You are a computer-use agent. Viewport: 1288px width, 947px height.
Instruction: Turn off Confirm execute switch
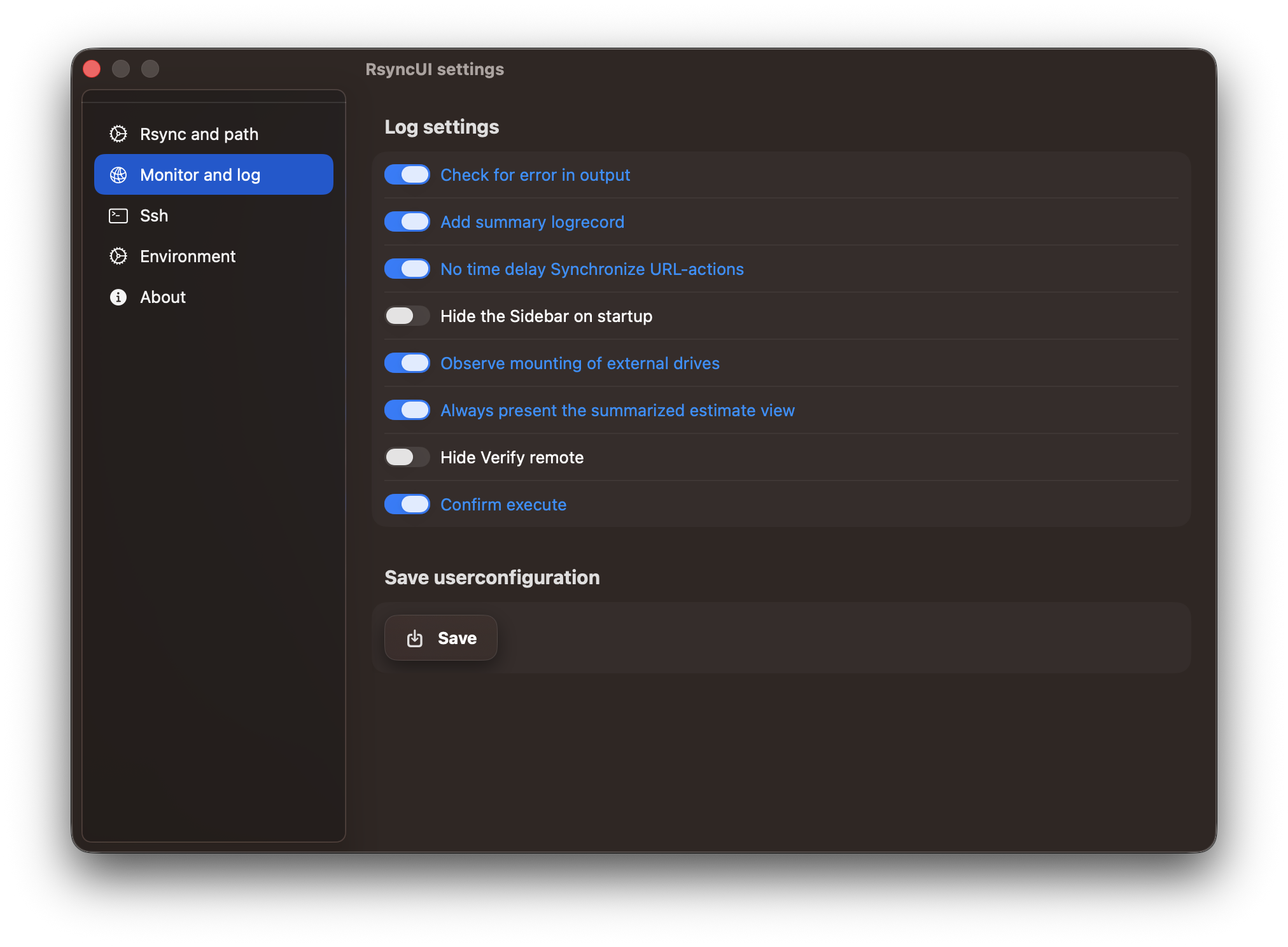click(x=407, y=505)
